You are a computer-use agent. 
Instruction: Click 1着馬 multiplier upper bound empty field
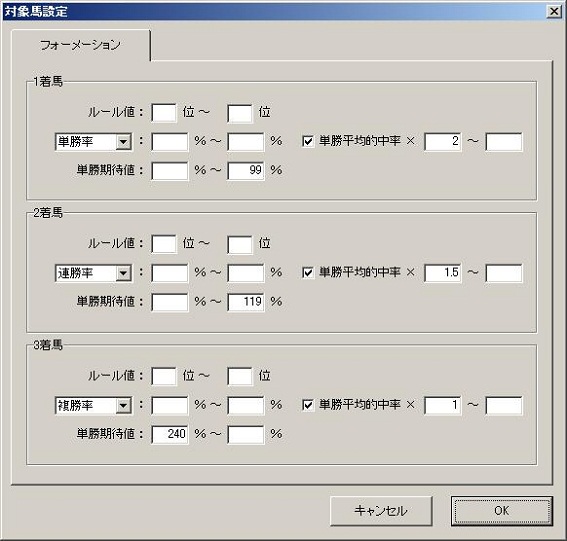pyautogui.click(x=504, y=142)
